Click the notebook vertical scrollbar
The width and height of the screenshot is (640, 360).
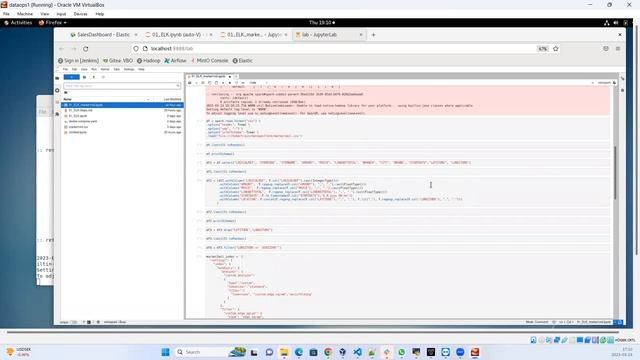[x=615, y=173]
